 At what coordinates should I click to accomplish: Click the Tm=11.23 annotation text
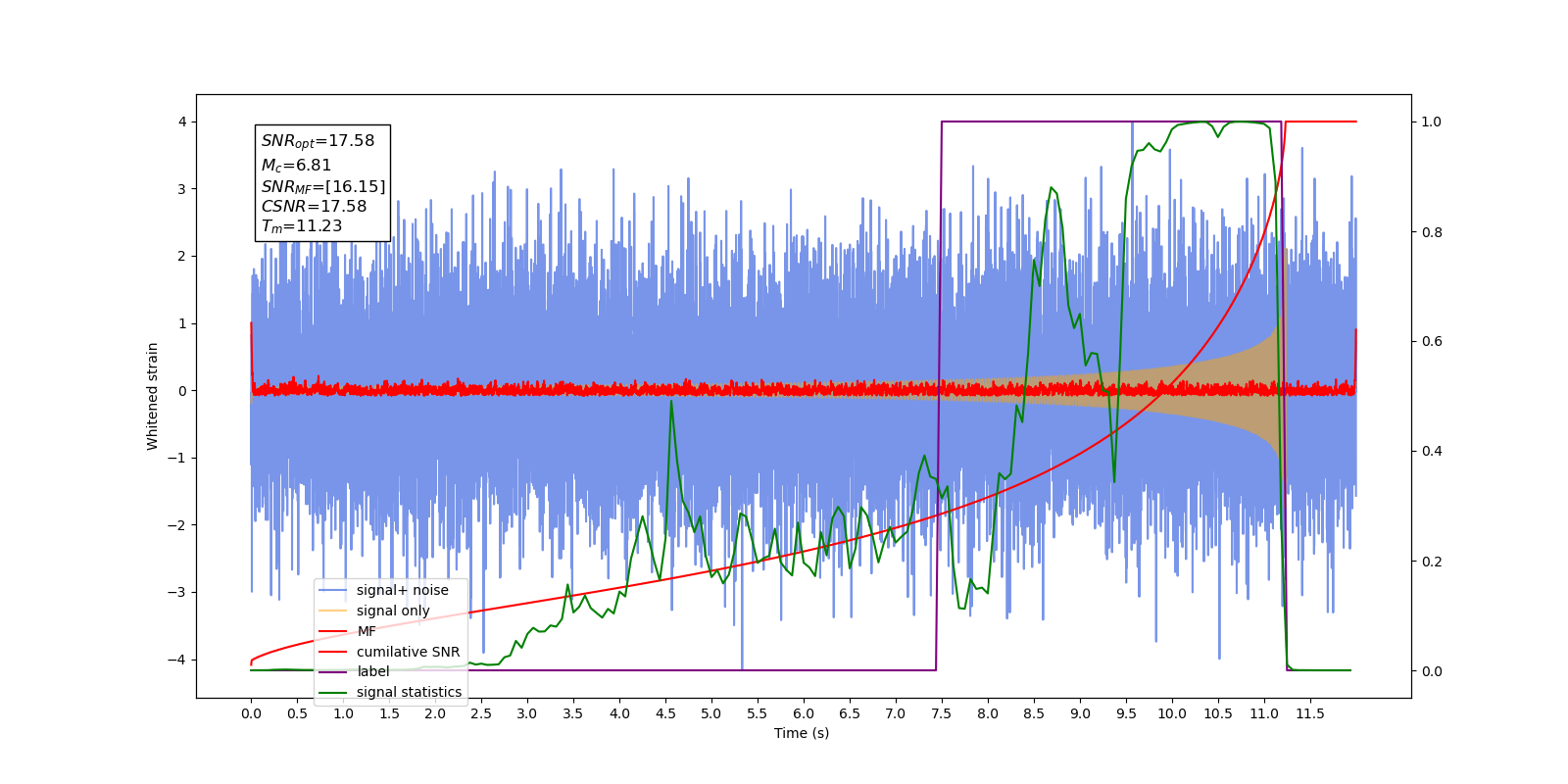(x=302, y=226)
